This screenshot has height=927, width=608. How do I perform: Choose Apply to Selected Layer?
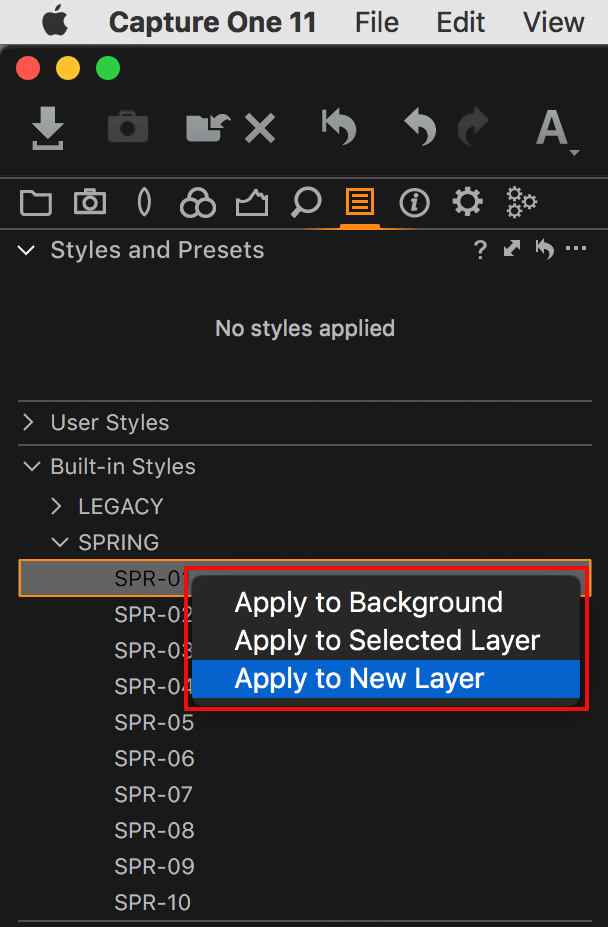[x=386, y=641]
